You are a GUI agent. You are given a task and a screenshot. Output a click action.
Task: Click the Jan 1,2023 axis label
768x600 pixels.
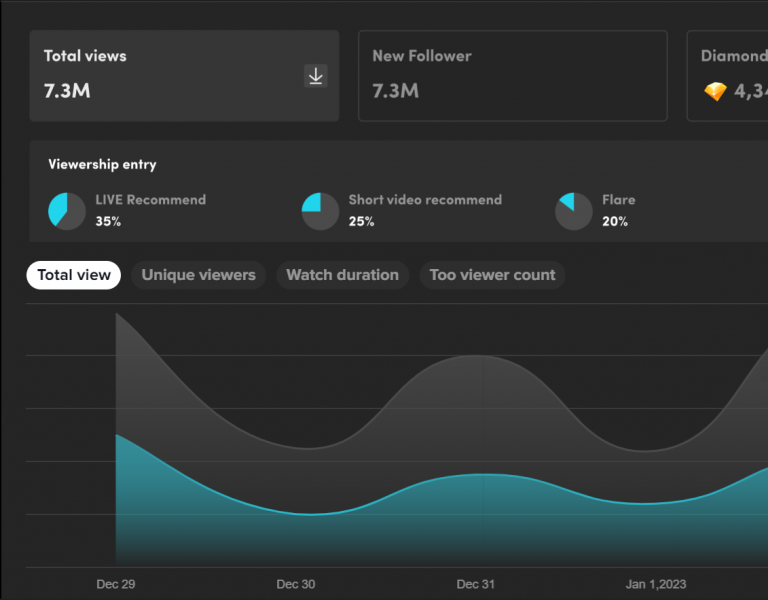click(x=656, y=584)
